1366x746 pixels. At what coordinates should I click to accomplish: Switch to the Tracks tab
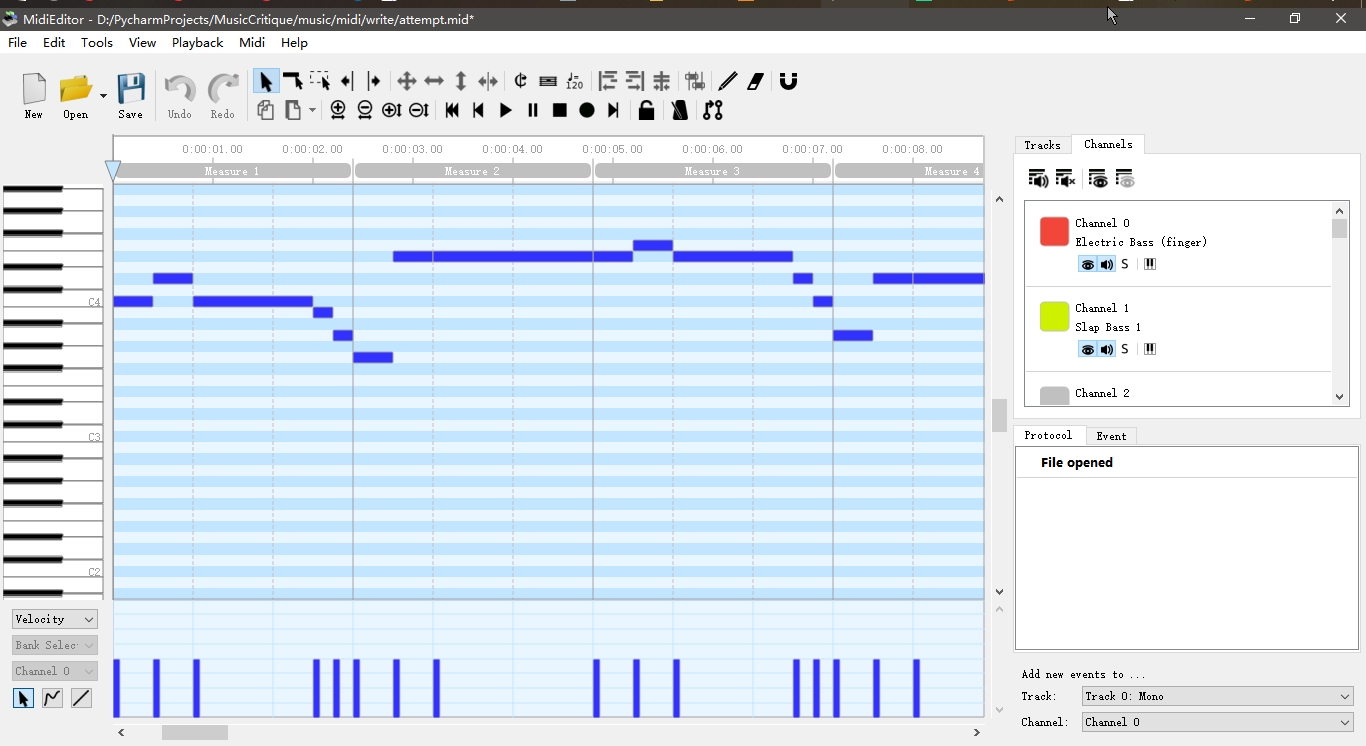(x=1042, y=145)
